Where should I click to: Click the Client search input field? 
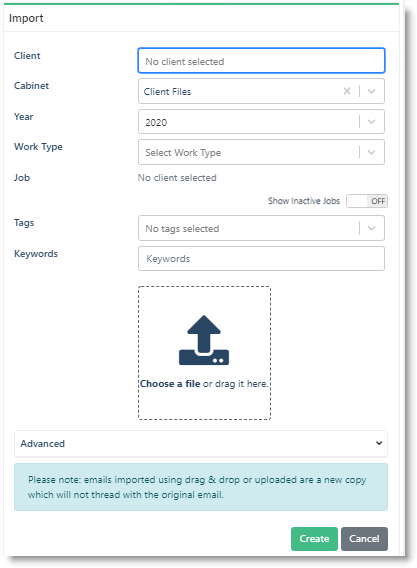[x=261, y=61]
